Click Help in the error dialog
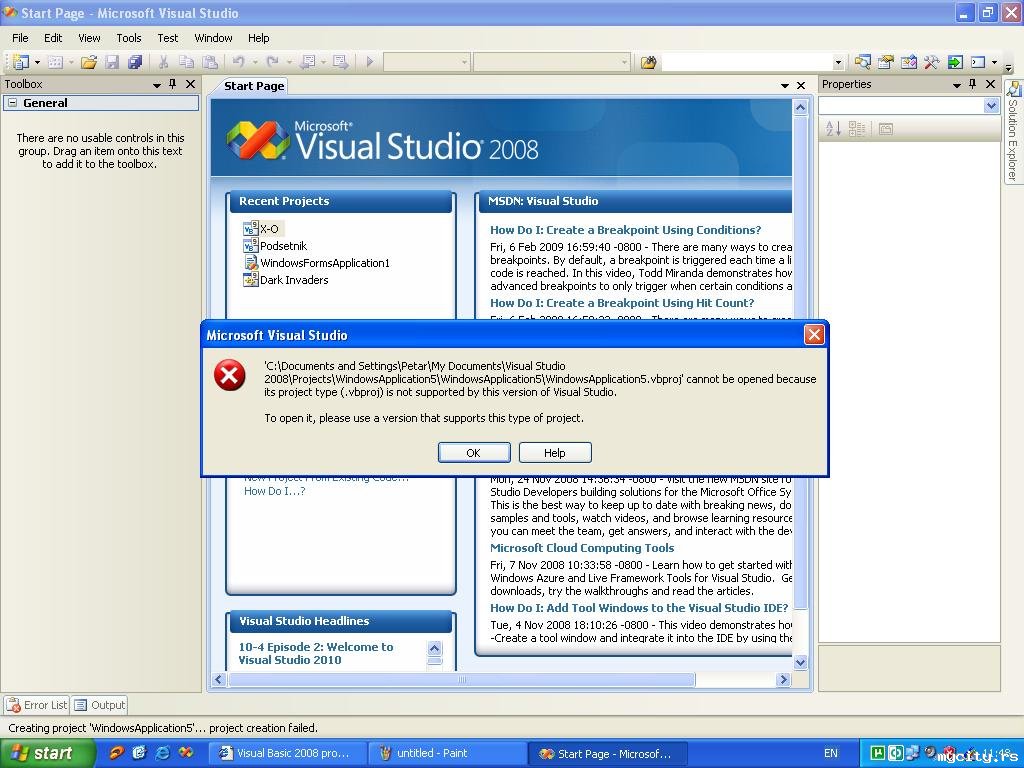1024x768 pixels. tap(554, 453)
